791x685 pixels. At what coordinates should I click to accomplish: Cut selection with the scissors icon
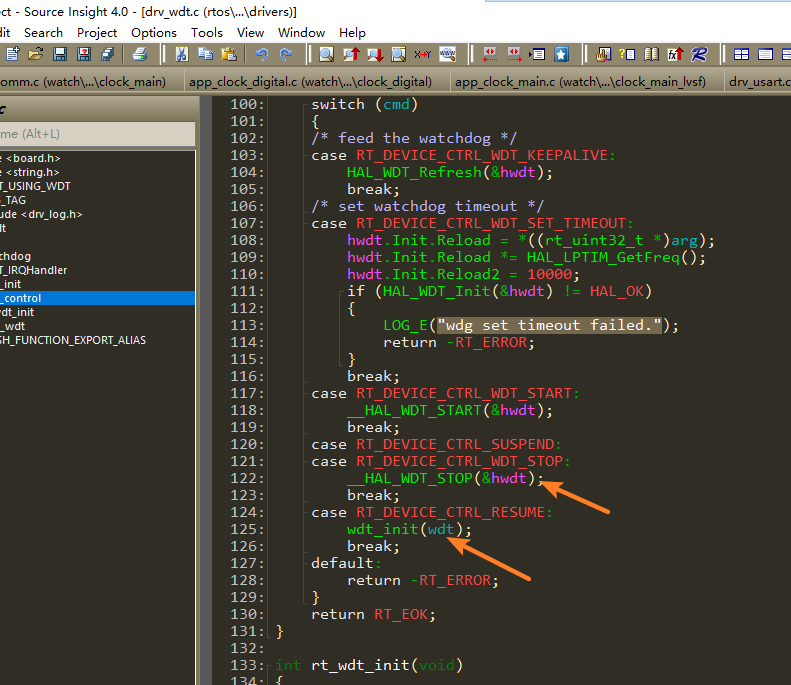[182, 54]
